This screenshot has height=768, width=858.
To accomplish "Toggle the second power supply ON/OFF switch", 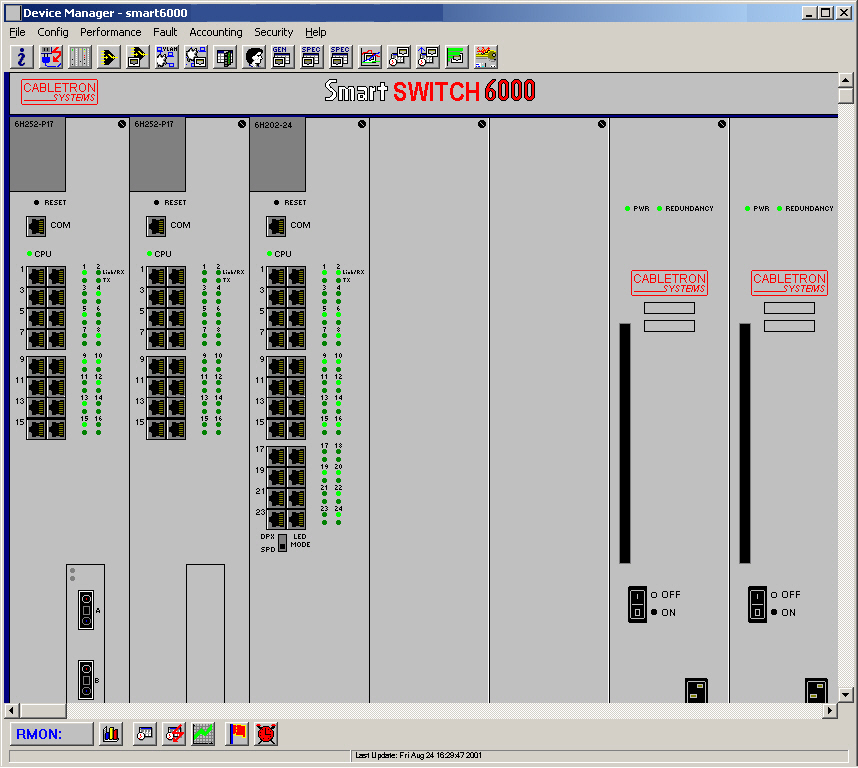I will coord(758,604).
